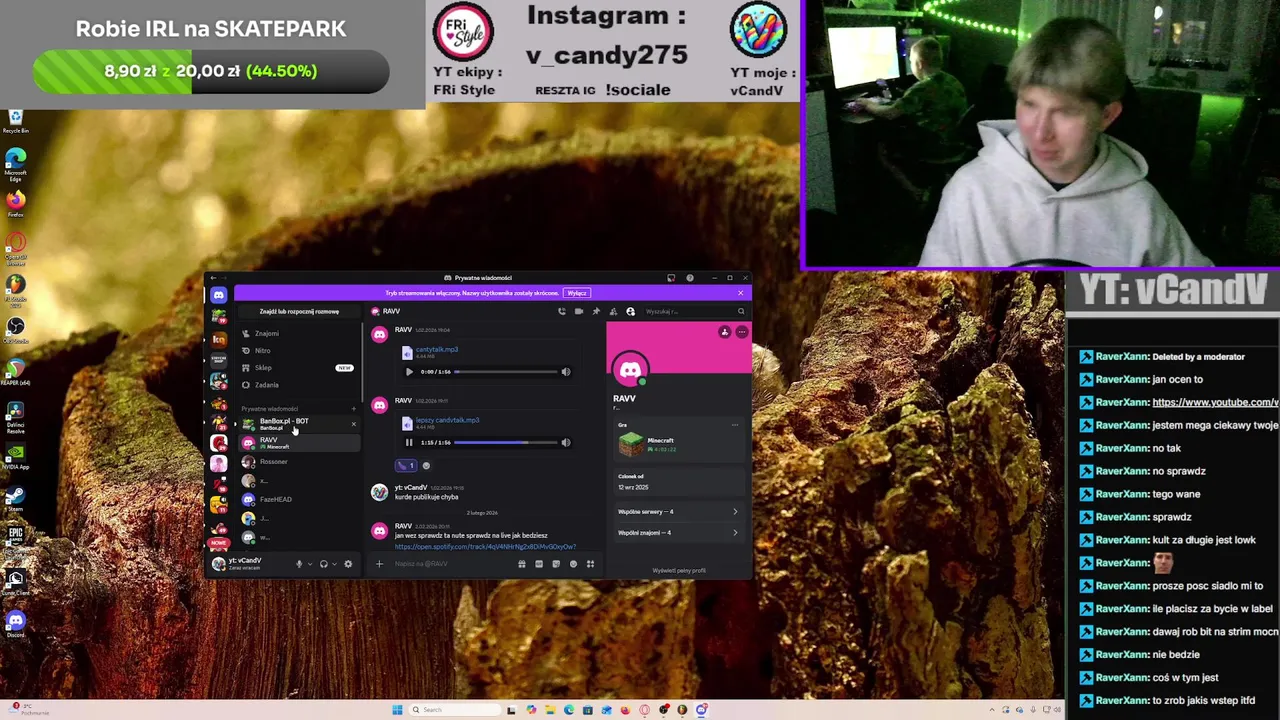
Task: Open pinned messages in RAVV chat
Action: point(596,311)
